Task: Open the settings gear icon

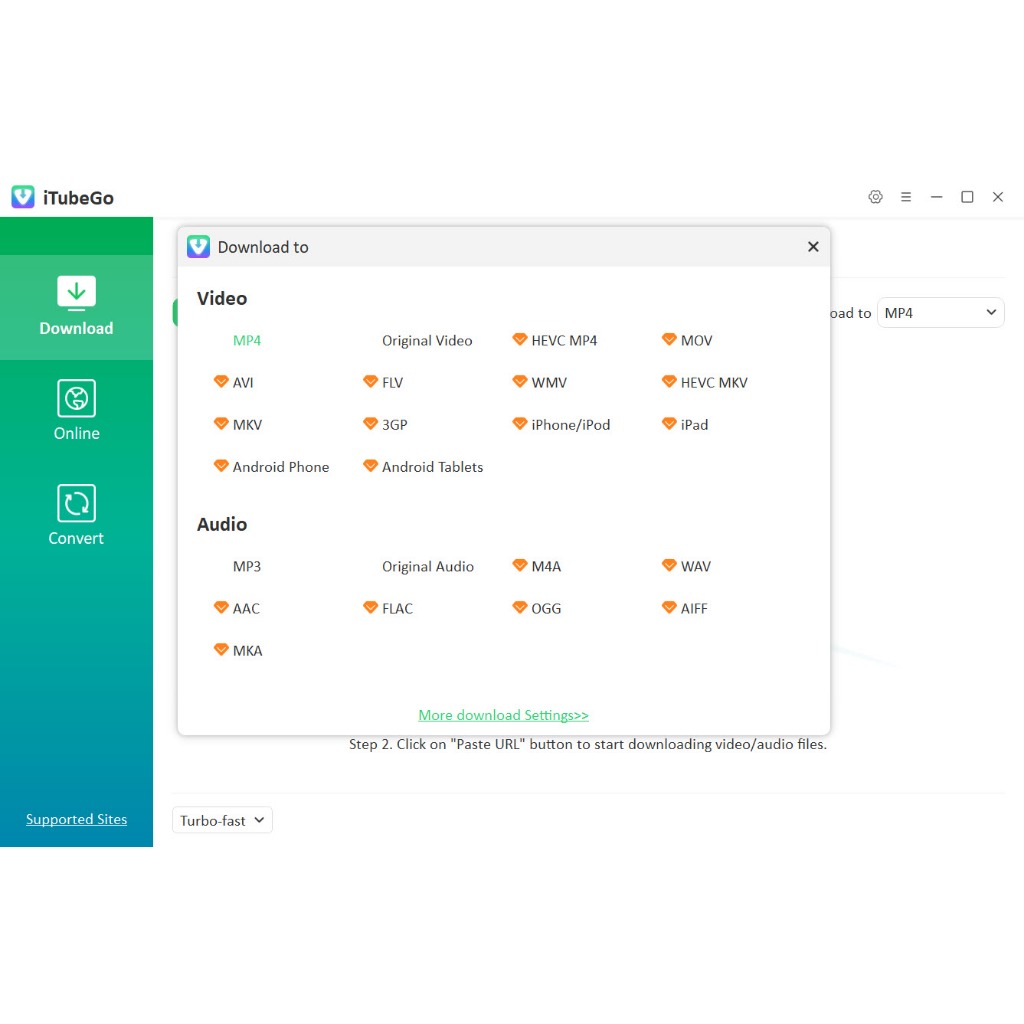Action: 875,197
